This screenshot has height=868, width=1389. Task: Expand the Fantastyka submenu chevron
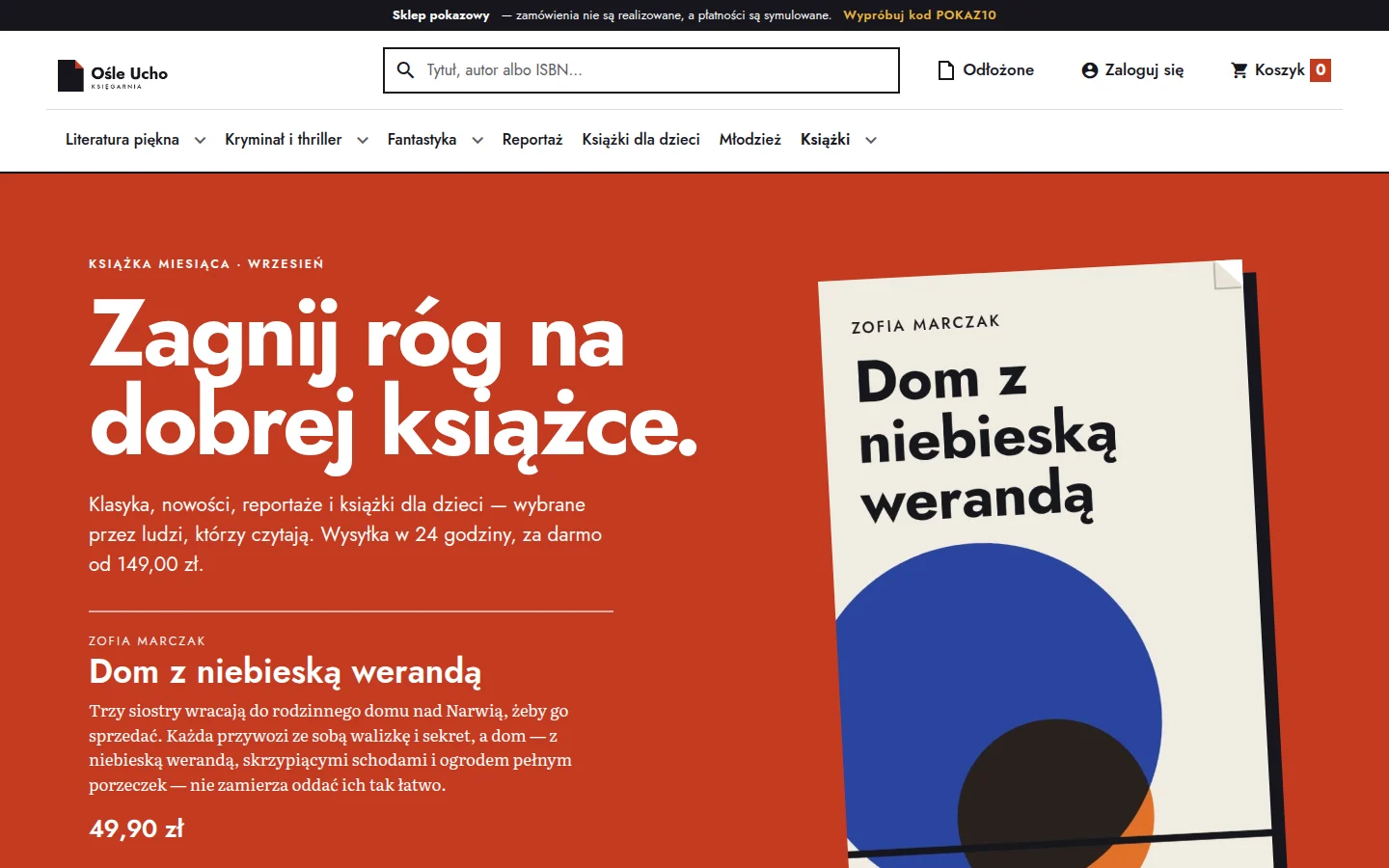click(x=477, y=140)
